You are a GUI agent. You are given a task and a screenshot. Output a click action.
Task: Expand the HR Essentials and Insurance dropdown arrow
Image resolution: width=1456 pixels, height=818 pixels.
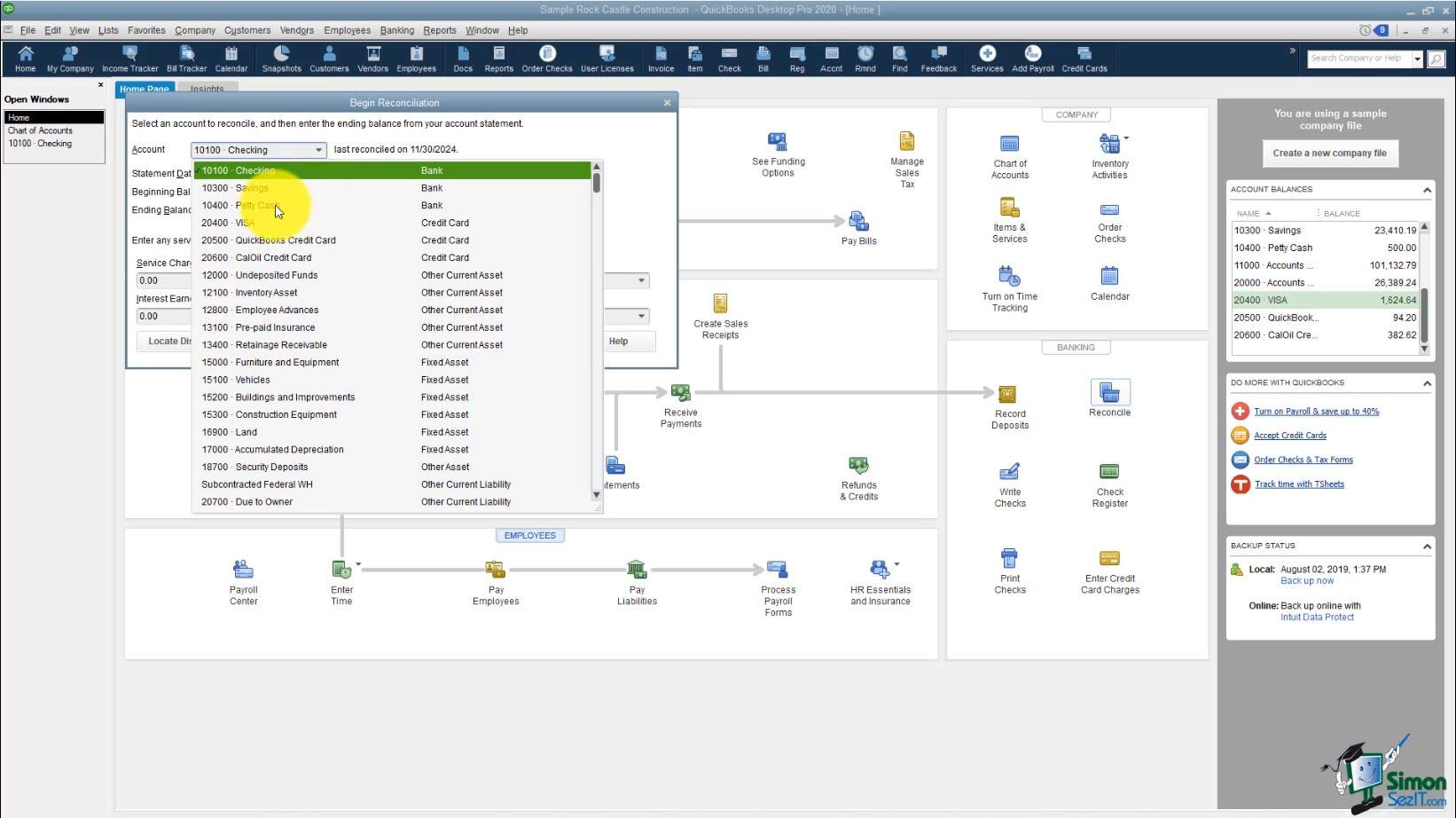tap(896, 564)
